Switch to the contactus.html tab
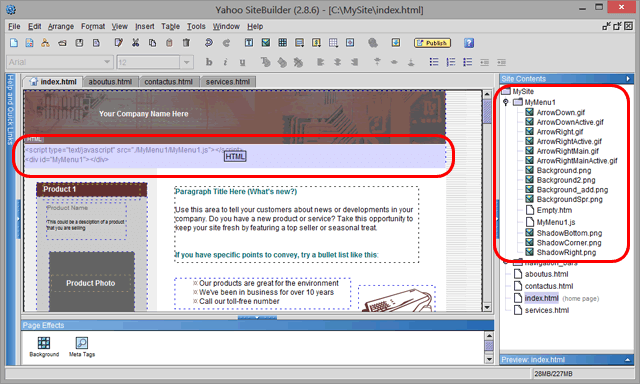Viewport: 640px width, 384px height. point(169,82)
